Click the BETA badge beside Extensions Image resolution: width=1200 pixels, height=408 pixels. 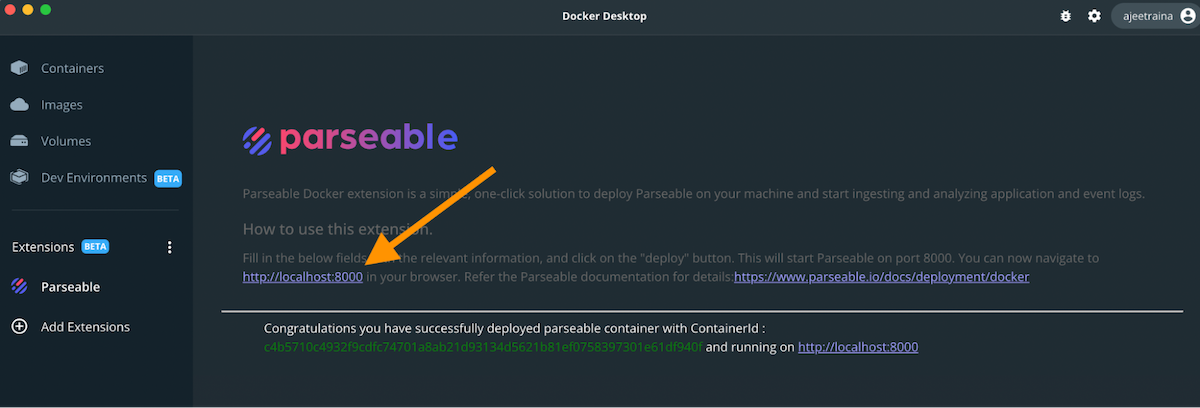[95, 246]
